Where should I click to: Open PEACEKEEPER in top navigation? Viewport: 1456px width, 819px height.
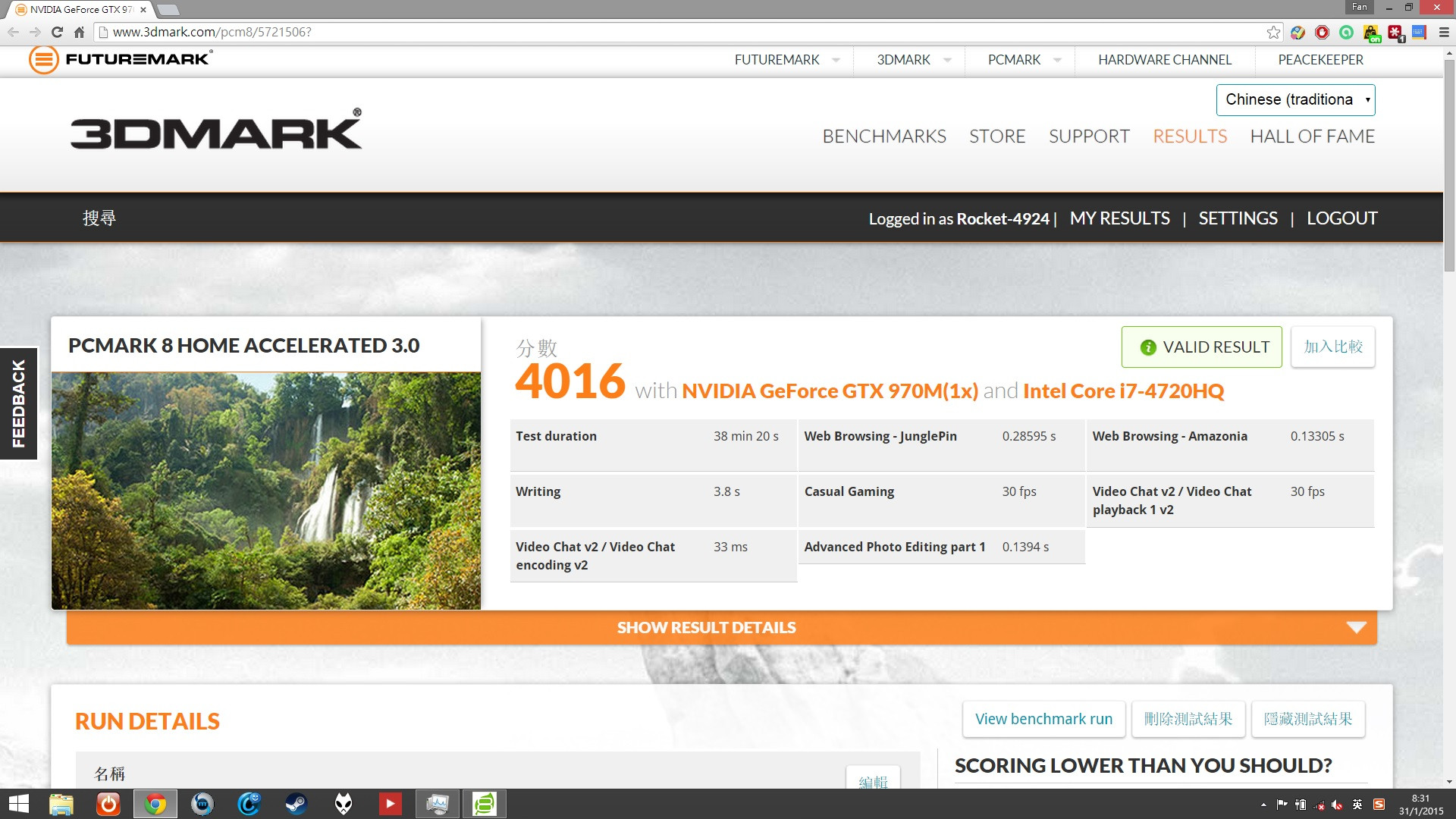click(1320, 60)
